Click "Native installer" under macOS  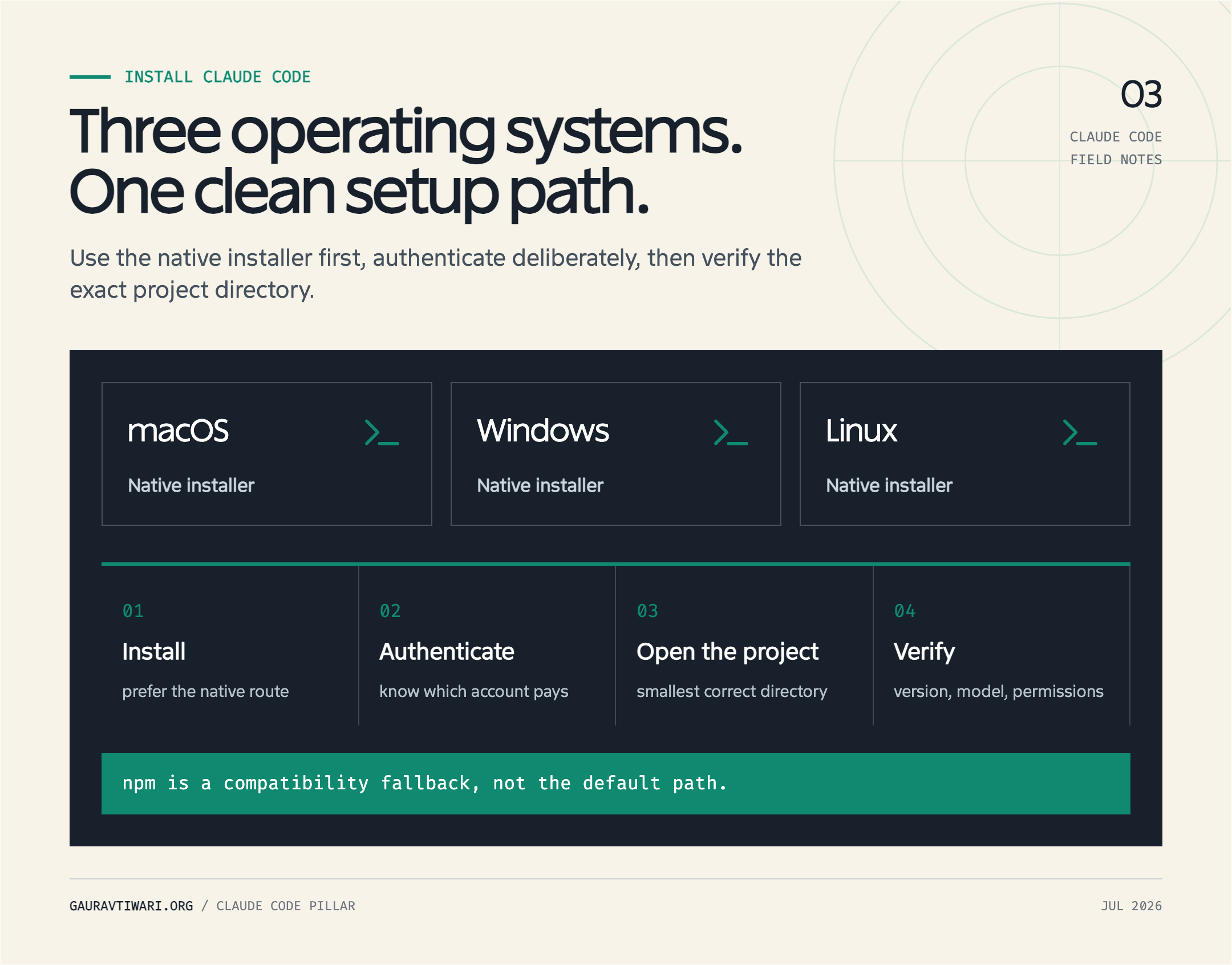[x=191, y=485]
